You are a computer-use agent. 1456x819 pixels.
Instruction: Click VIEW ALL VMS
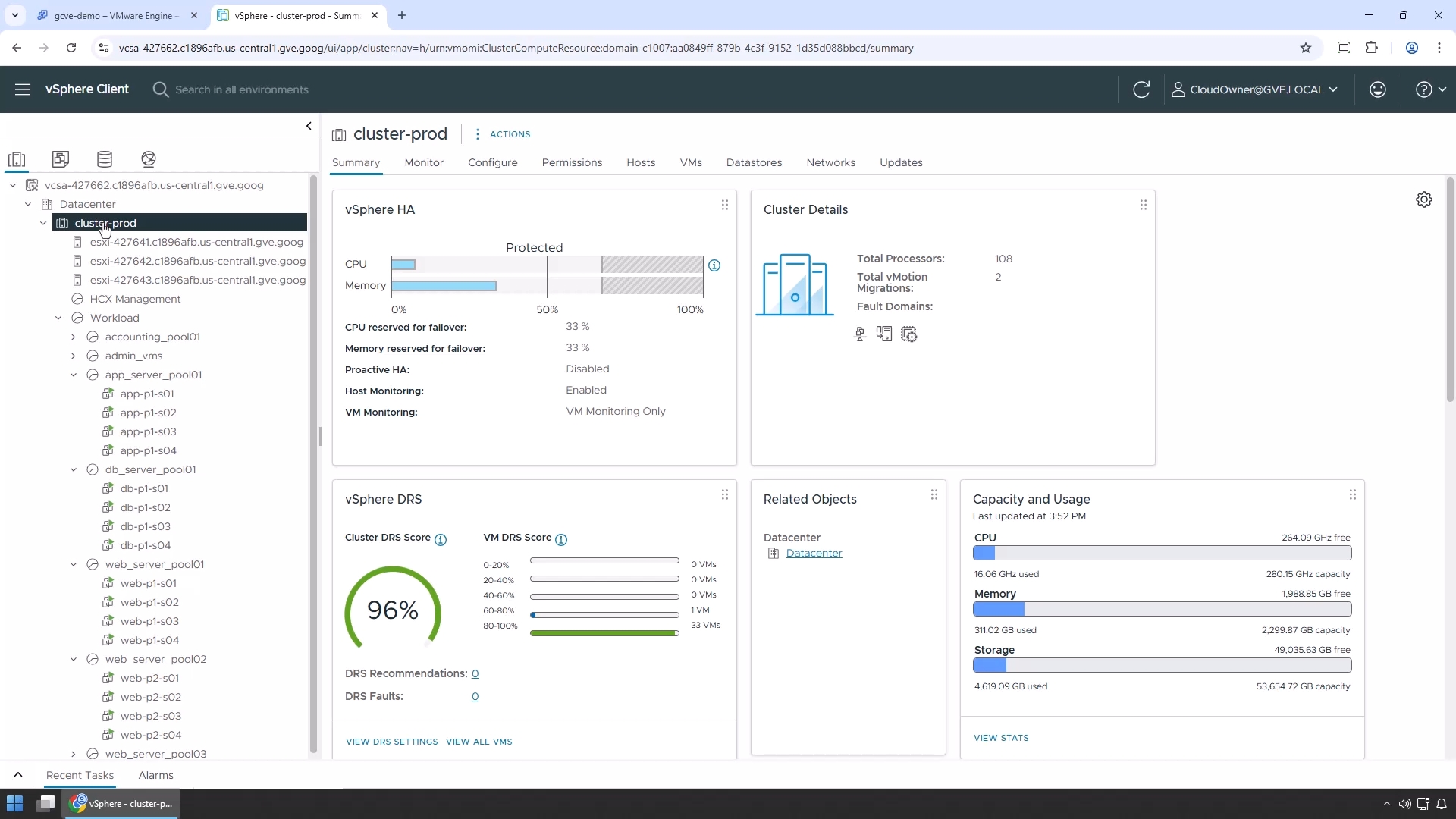tap(479, 742)
